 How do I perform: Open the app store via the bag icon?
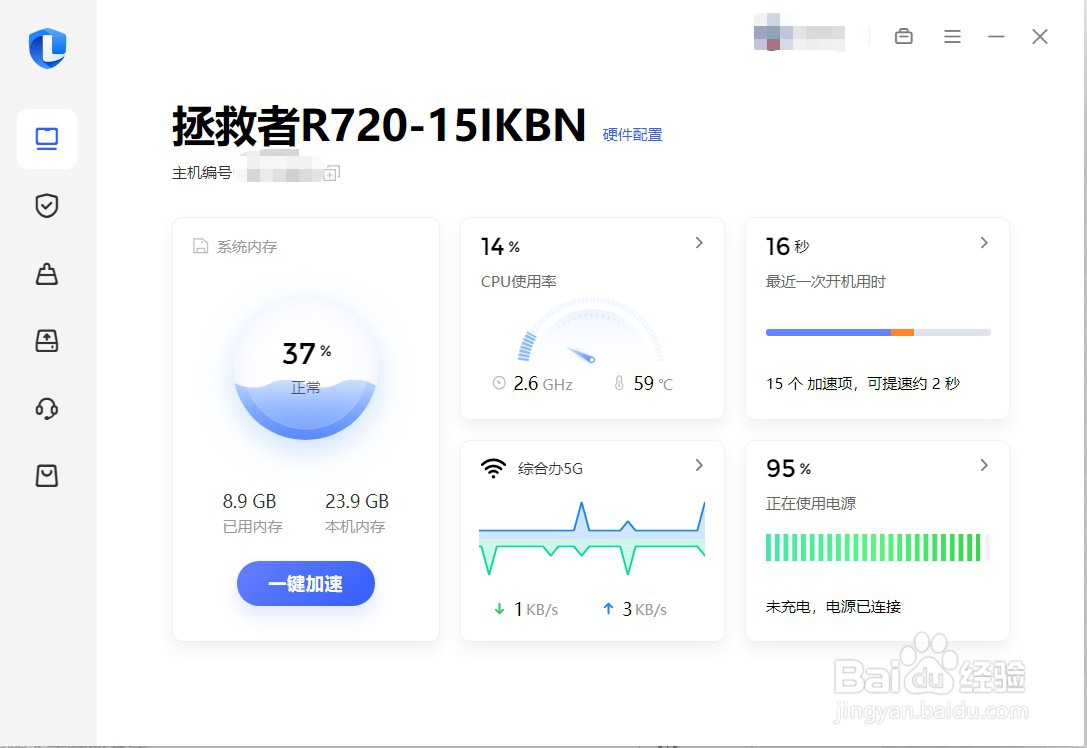pos(46,475)
